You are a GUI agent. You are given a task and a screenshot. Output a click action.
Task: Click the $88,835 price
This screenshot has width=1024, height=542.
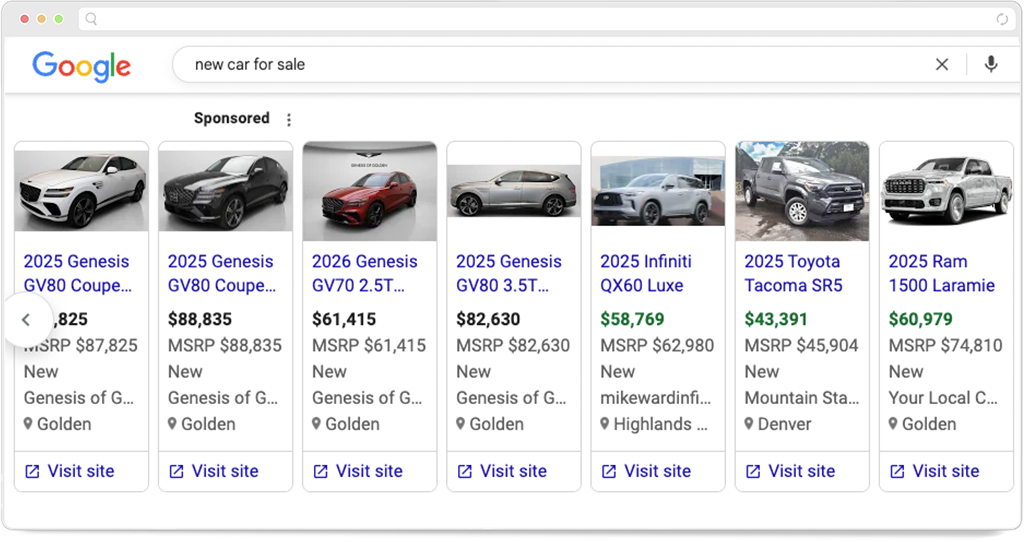tap(200, 319)
